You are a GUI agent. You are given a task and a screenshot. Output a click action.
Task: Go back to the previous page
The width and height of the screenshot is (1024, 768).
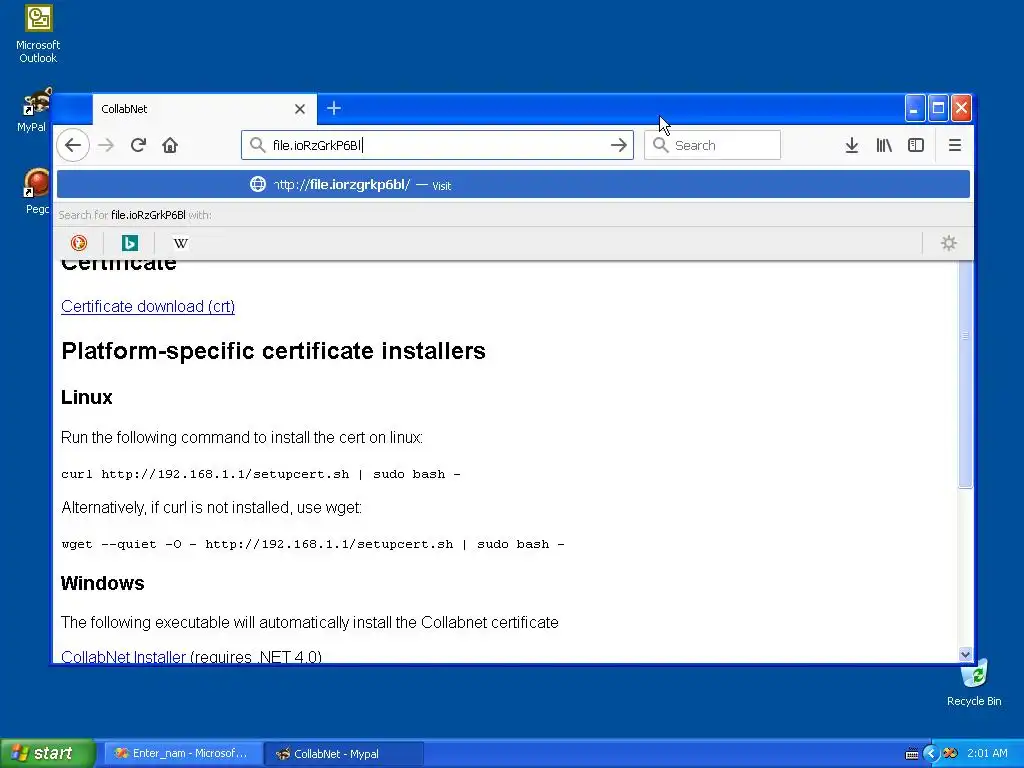73,145
